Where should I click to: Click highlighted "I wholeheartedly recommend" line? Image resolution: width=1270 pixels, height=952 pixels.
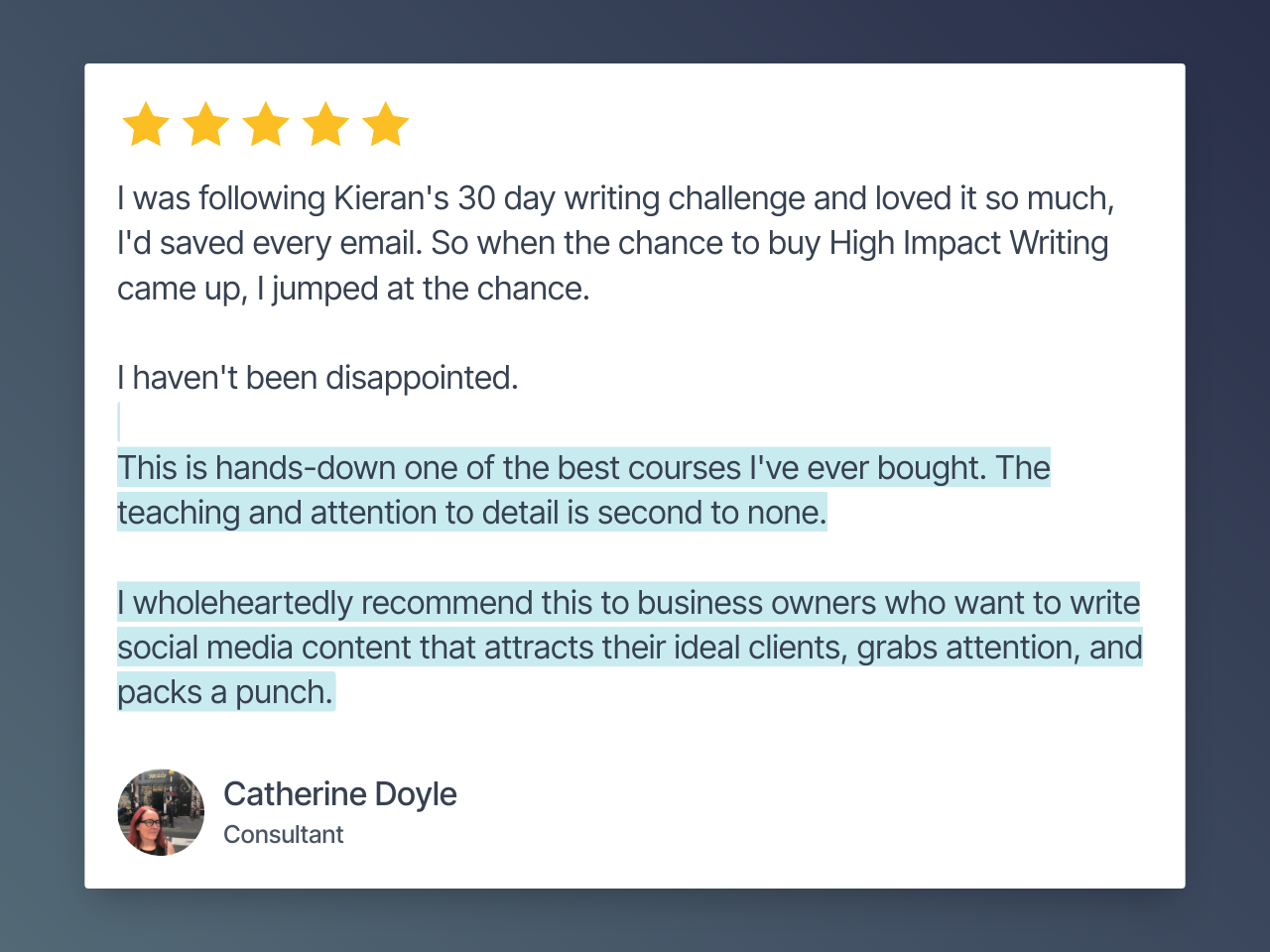(628, 603)
